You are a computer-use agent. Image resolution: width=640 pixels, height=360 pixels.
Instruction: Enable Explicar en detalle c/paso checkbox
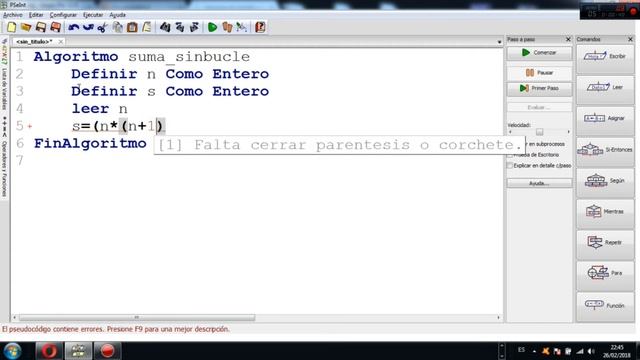[x=509, y=166]
